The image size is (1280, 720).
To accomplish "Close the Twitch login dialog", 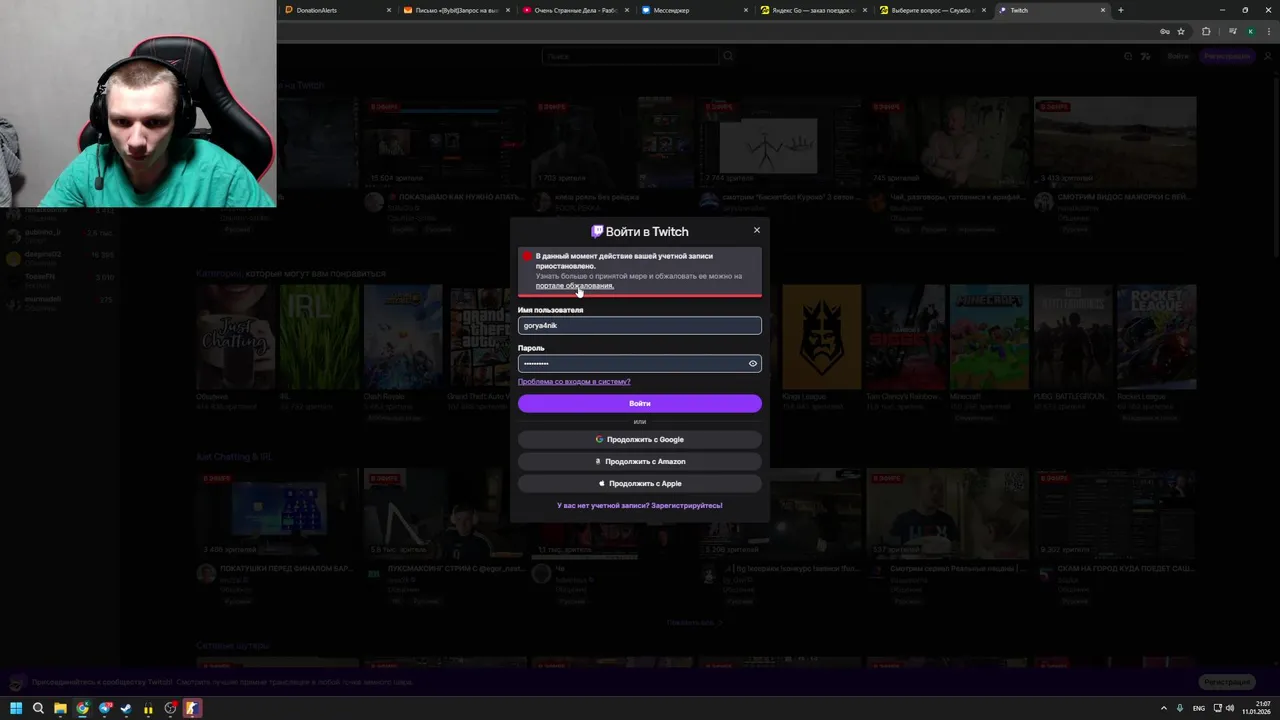I will [756, 230].
